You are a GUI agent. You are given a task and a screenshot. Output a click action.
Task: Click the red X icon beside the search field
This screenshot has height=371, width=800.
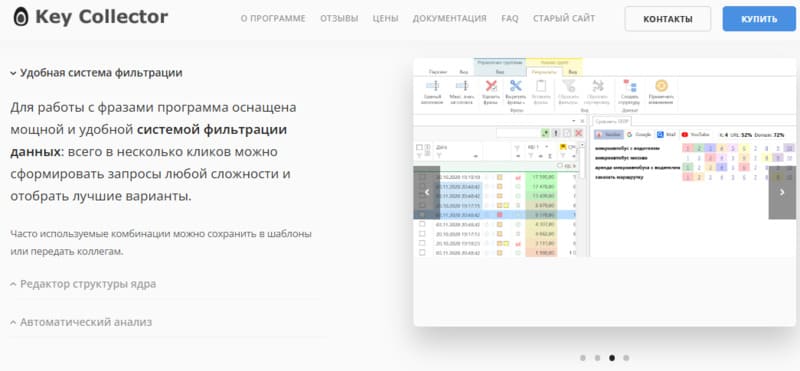click(x=579, y=133)
